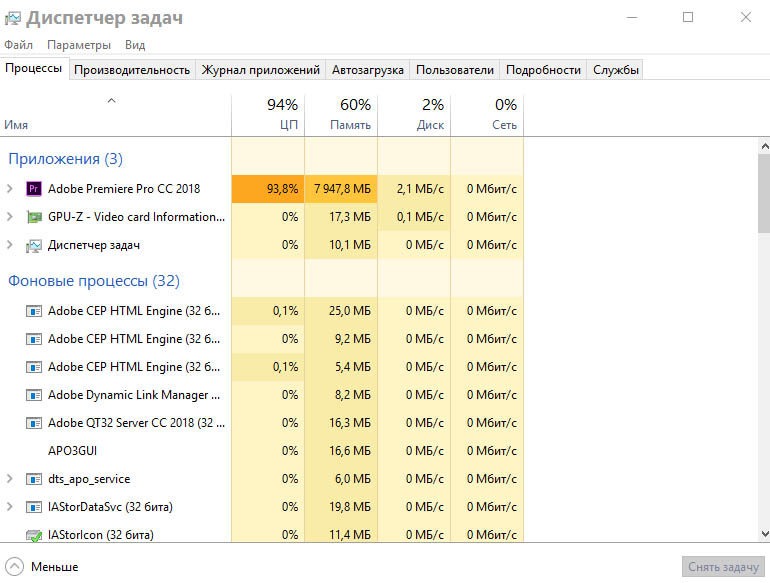Select Adobe Dynamic Link Manager process name

coord(134,395)
